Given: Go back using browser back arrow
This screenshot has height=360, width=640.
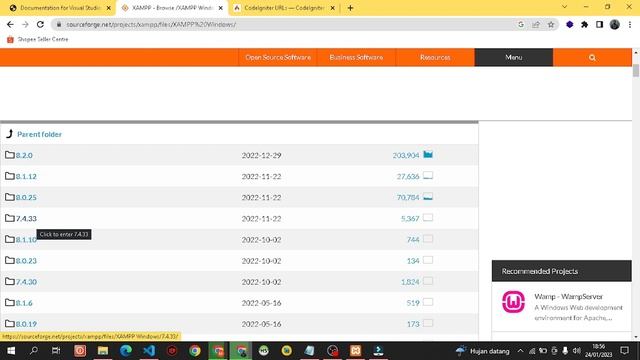Looking at the screenshot, I should (x=10, y=24).
